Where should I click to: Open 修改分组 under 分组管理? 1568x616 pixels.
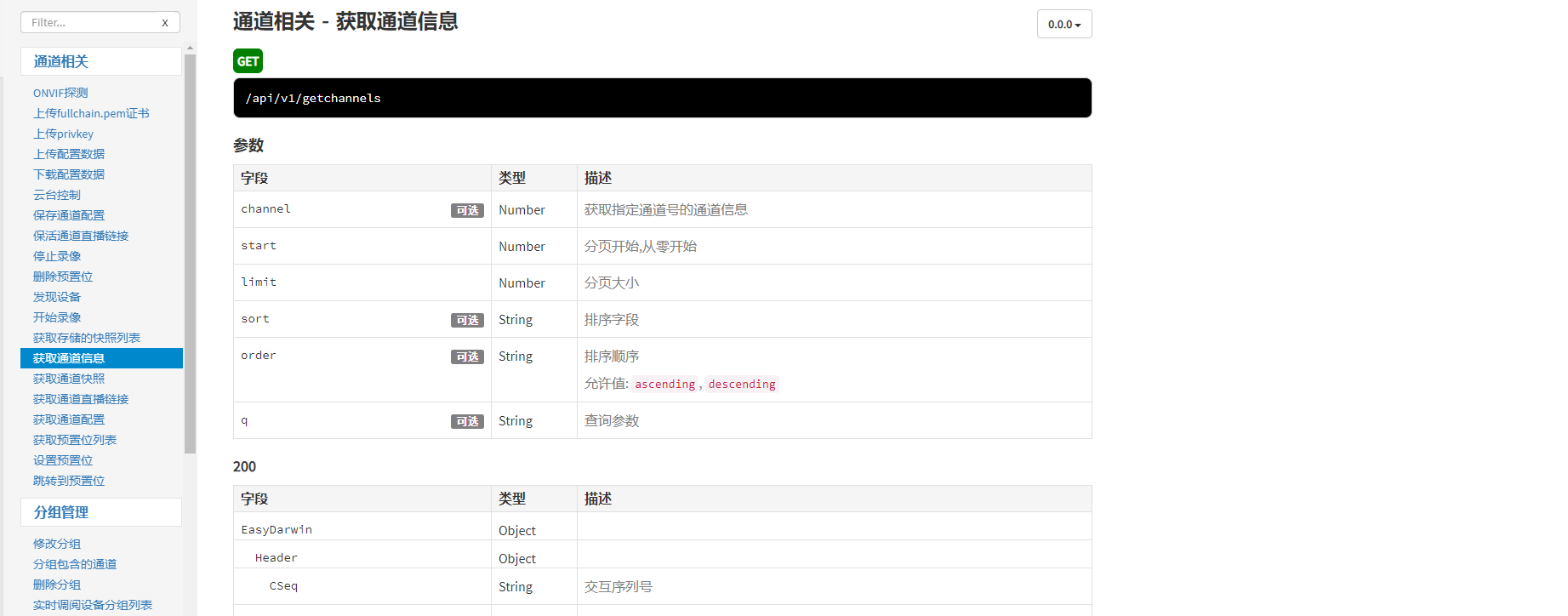click(57, 544)
